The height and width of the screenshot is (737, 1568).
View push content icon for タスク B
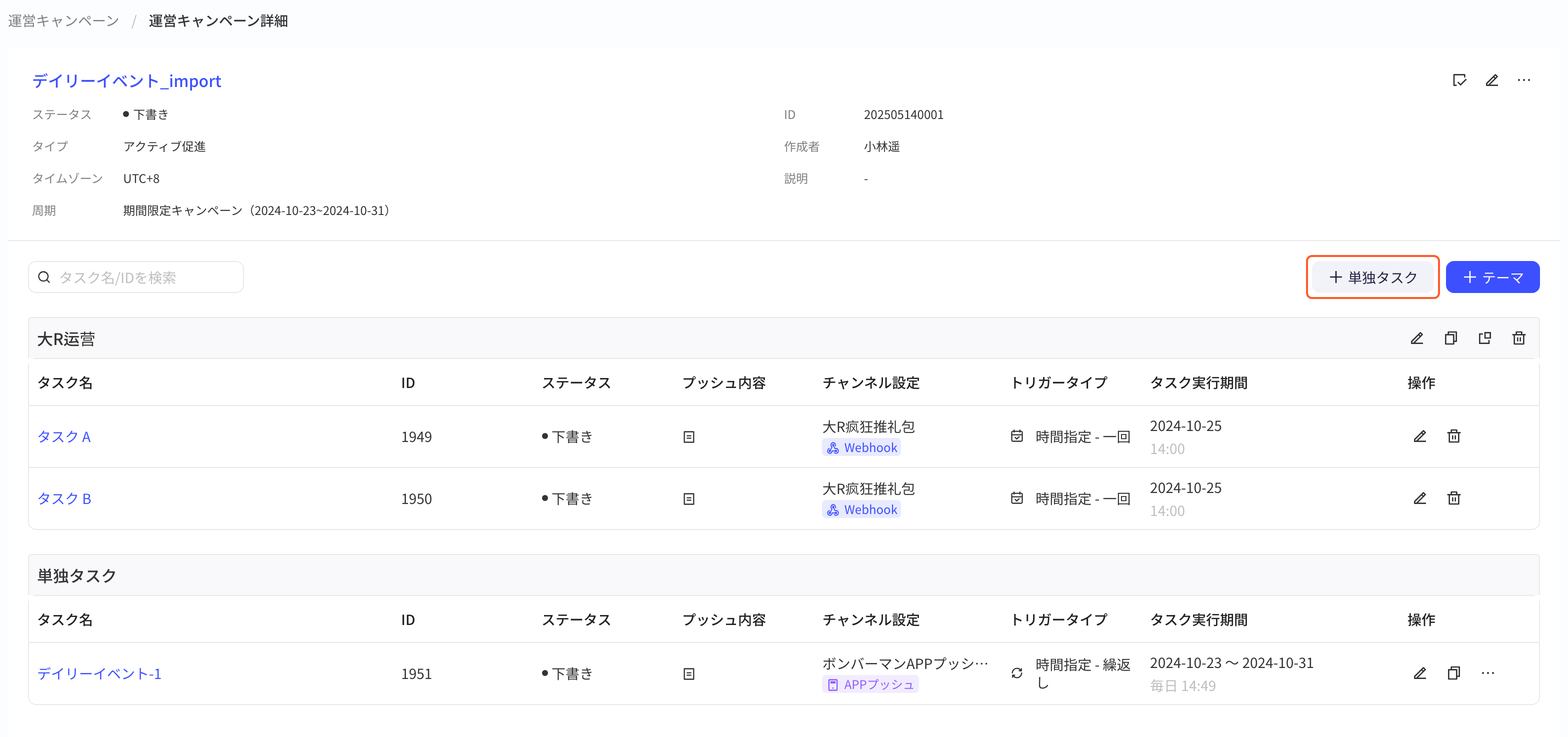[x=689, y=499]
